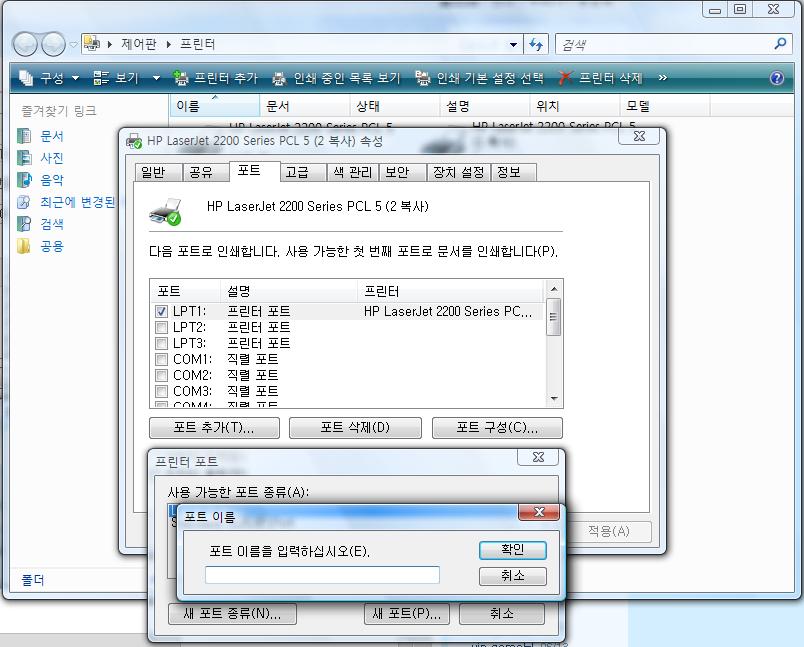Switch to the Device Settings (장치 설정) tab
This screenshot has width=804, height=647.
[x=459, y=172]
